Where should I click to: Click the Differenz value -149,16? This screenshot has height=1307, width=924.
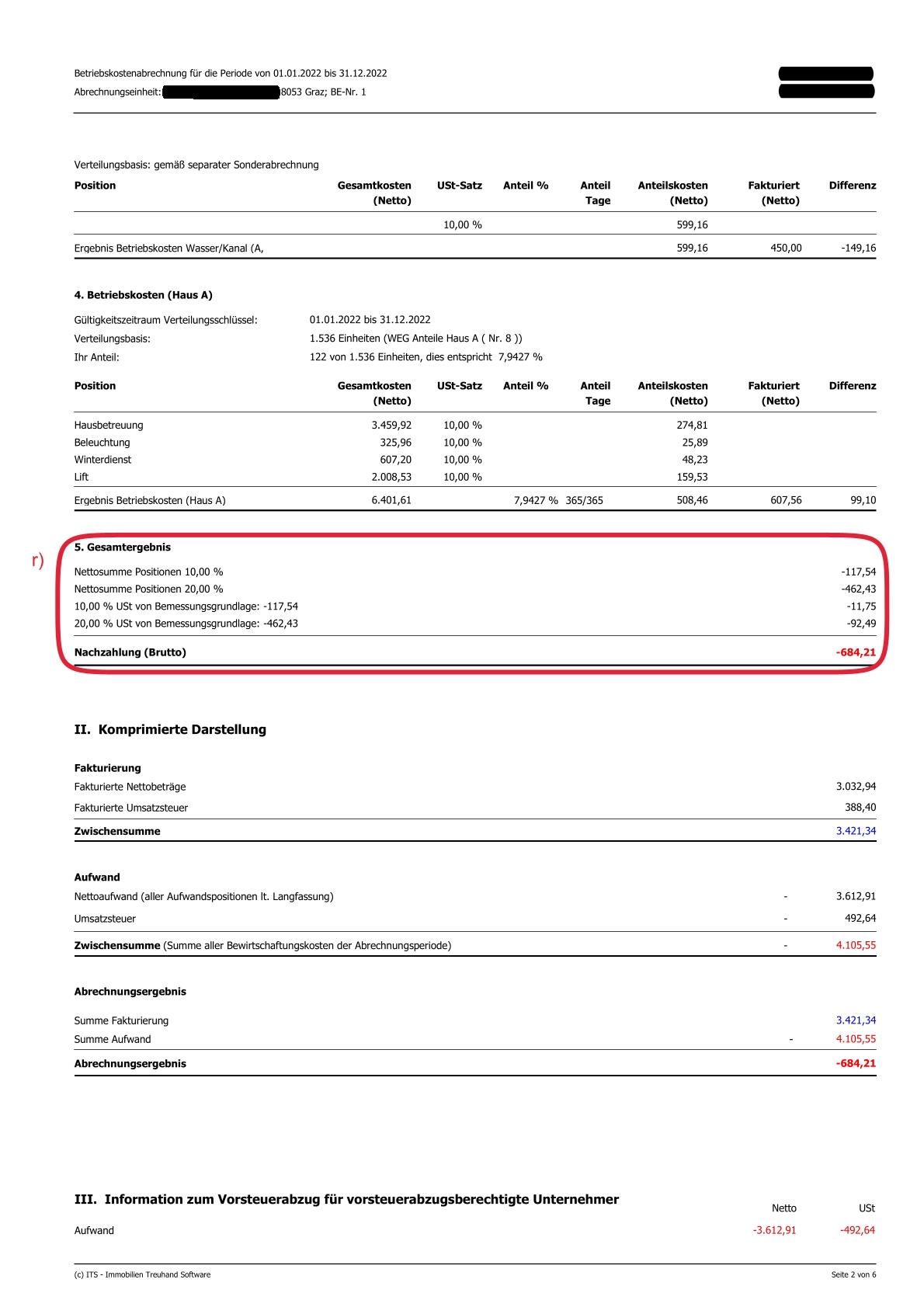pyautogui.click(x=858, y=249)
